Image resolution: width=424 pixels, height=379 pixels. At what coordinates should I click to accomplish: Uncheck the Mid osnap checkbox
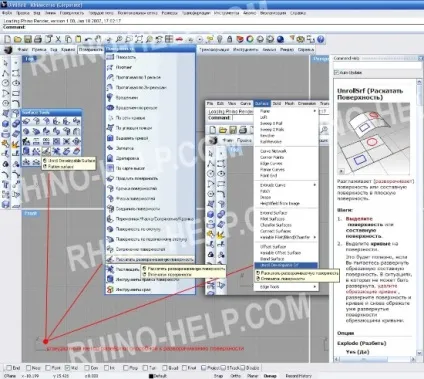[x=67, y=368]
